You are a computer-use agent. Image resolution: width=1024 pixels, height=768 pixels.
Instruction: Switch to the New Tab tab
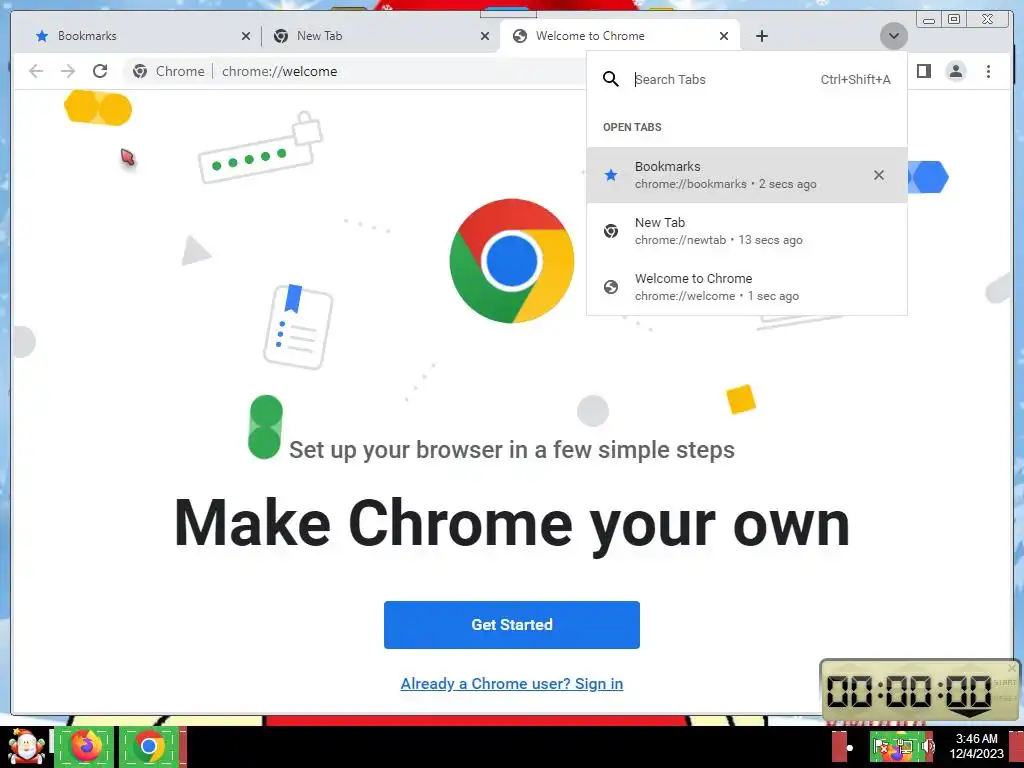[379, 36]
